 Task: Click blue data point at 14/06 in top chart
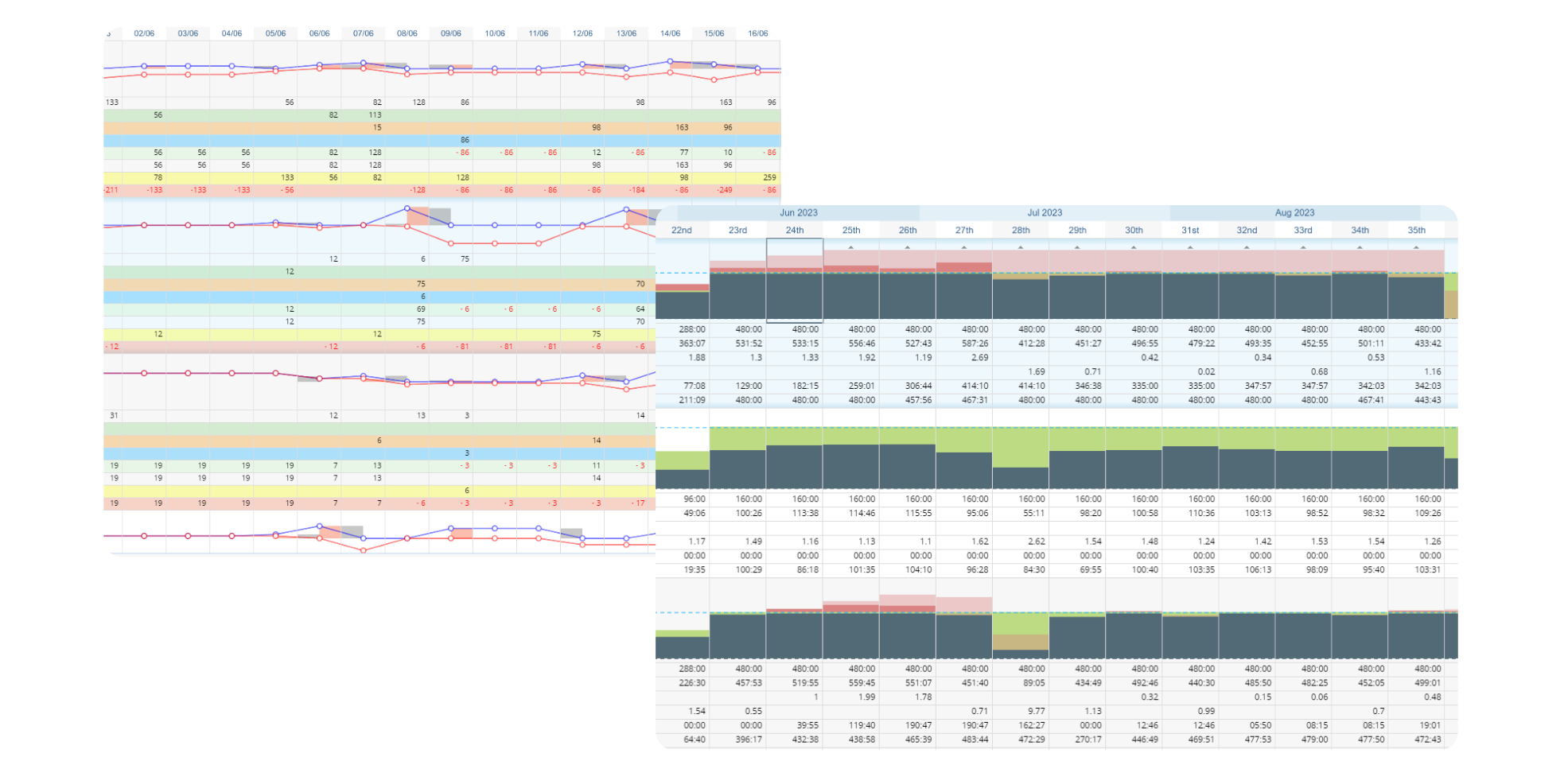click(670, 61)
